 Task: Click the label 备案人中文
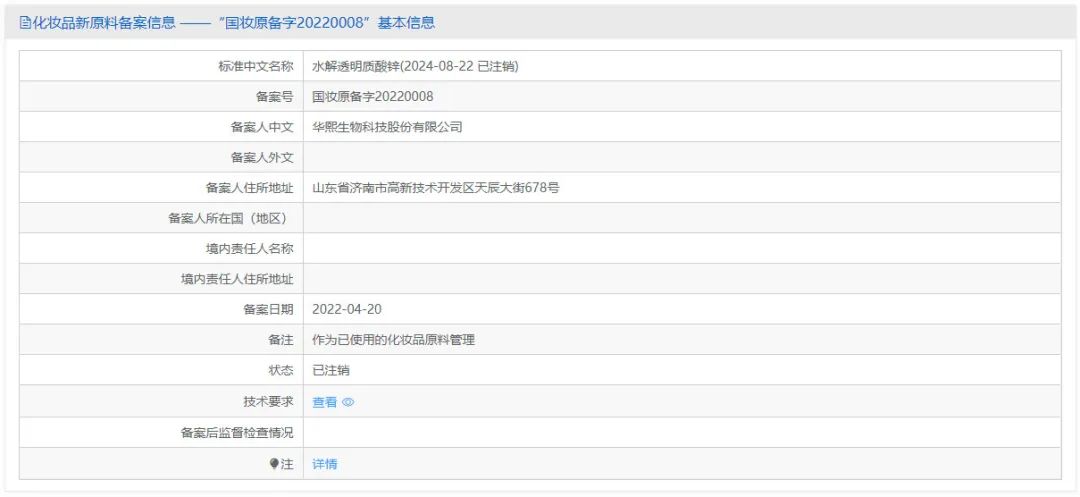(x=262, y=127)
